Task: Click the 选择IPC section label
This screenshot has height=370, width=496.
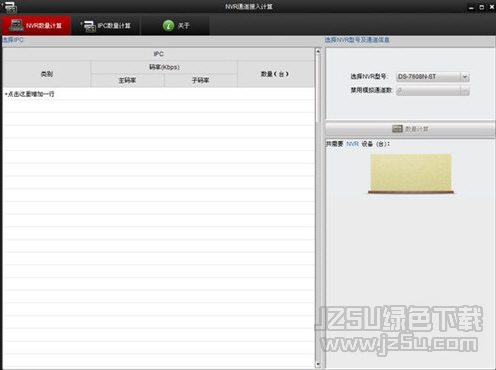Action: 13,40
